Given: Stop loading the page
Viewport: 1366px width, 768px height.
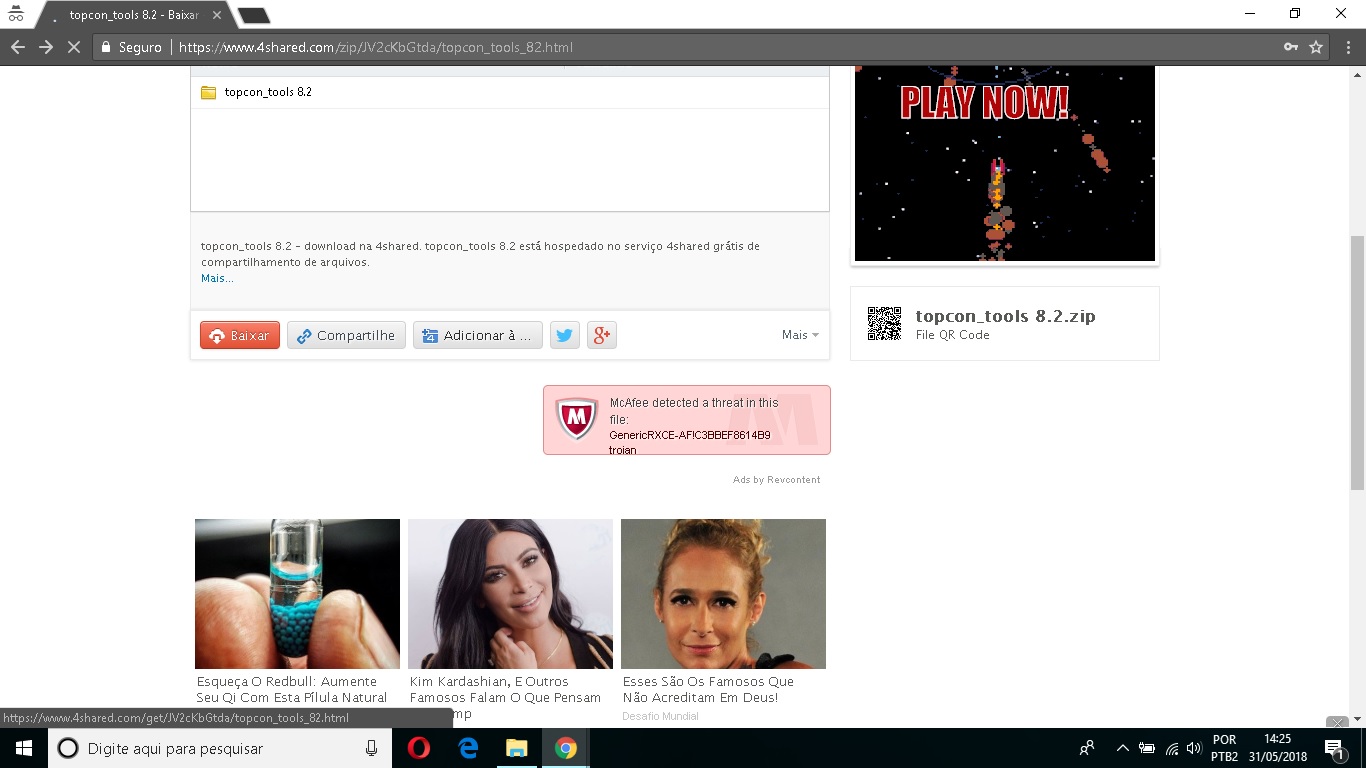Looking at the screenshot, I should pyautogui.click(x=73, y=47).
